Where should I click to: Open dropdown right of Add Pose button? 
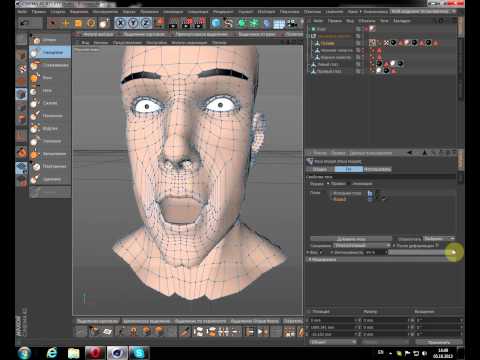[x=439, y=239]
